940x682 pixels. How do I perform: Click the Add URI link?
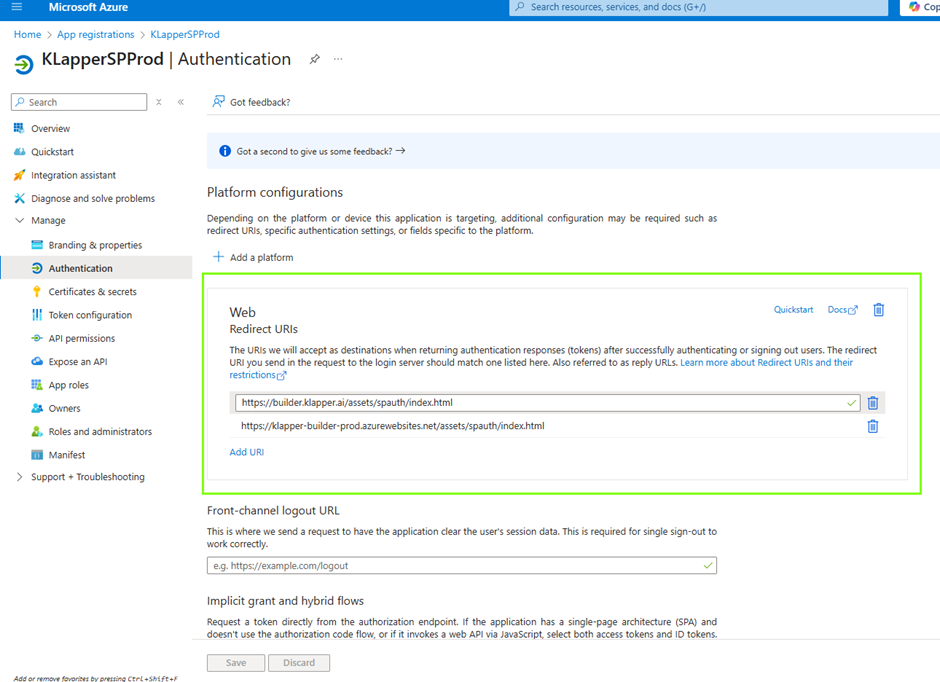pos(246,452)
